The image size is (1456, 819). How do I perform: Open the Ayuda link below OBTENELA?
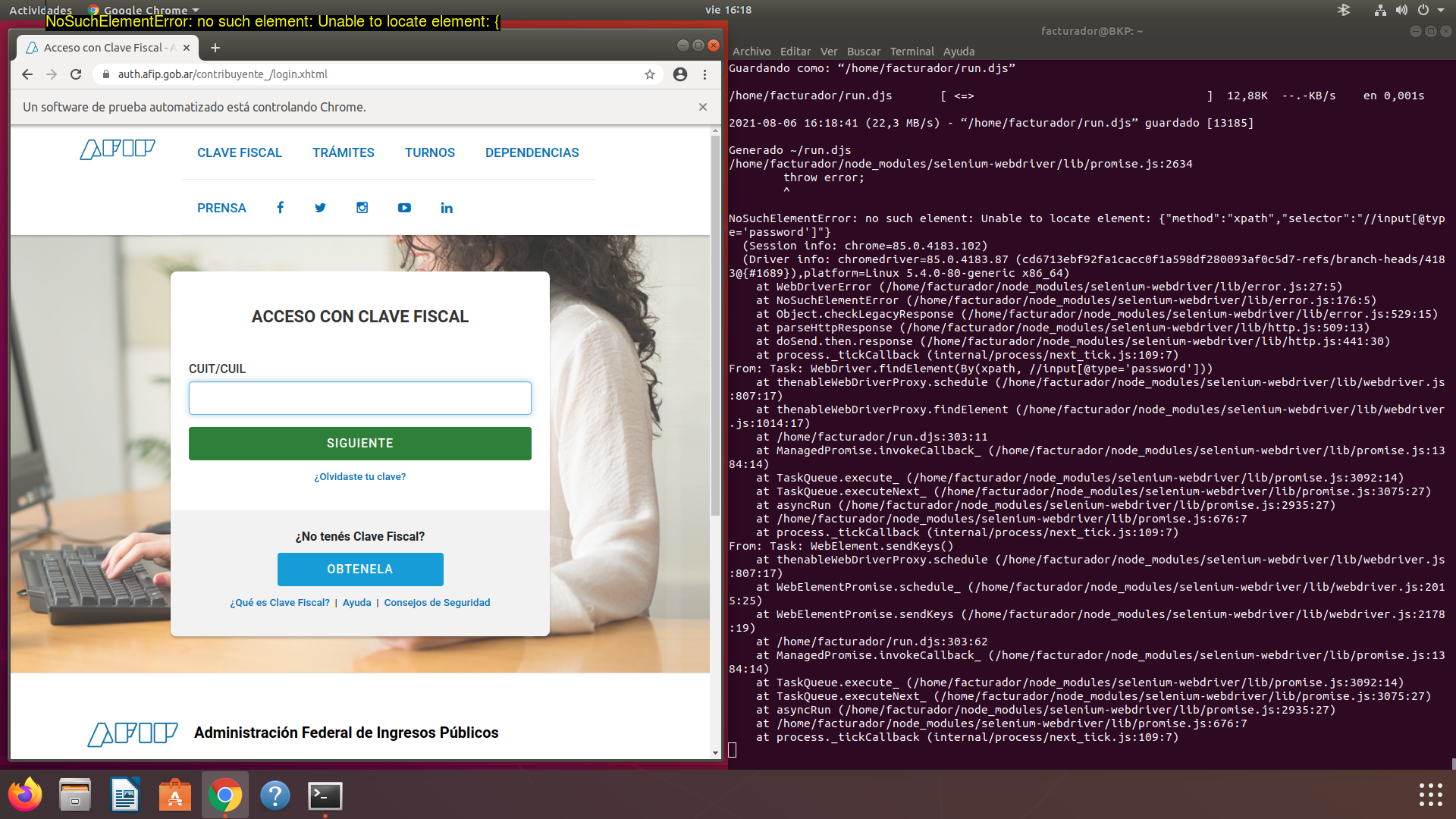pos(357,603)
